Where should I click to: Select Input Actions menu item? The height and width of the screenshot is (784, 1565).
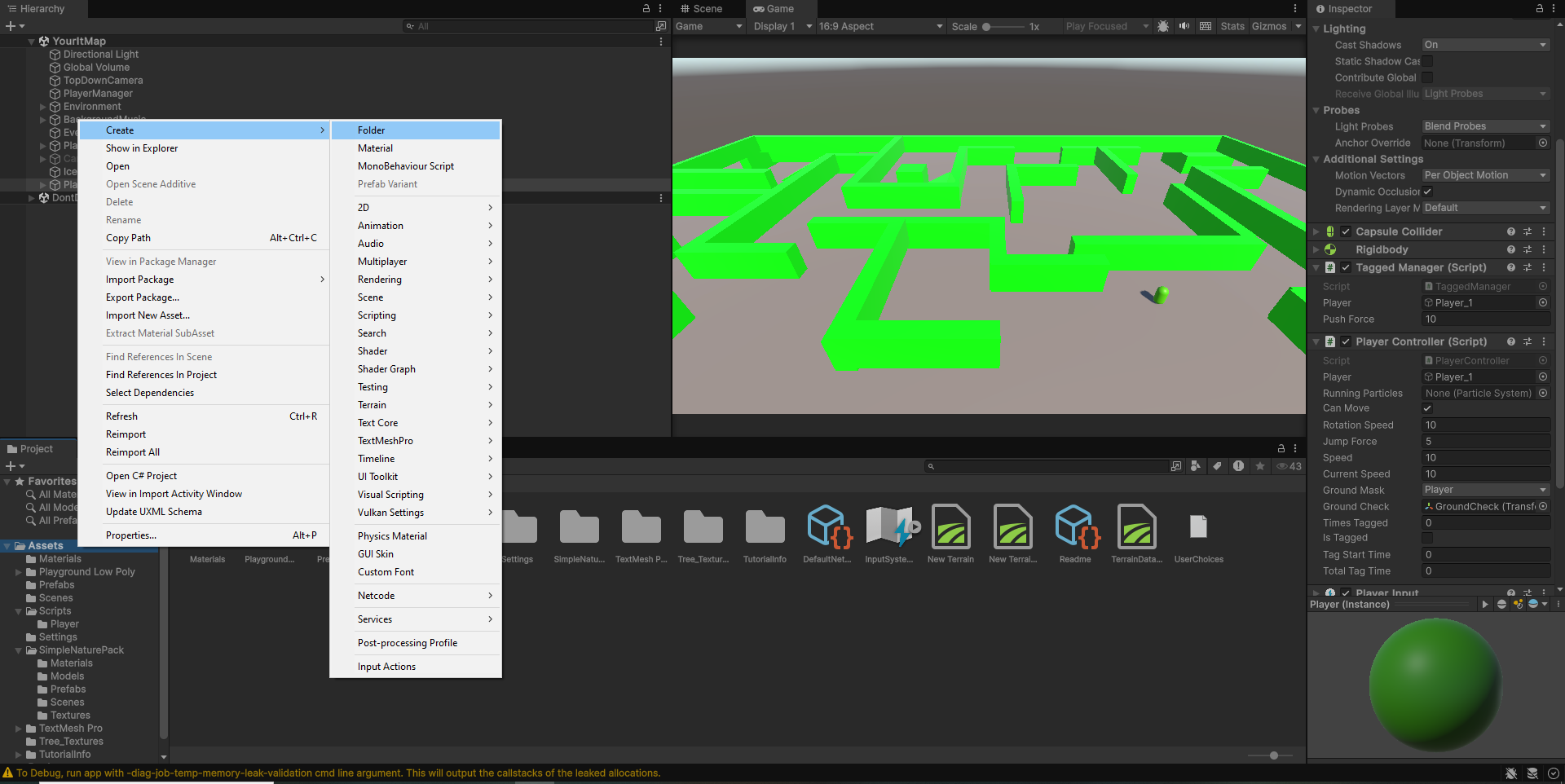point(416,667)
